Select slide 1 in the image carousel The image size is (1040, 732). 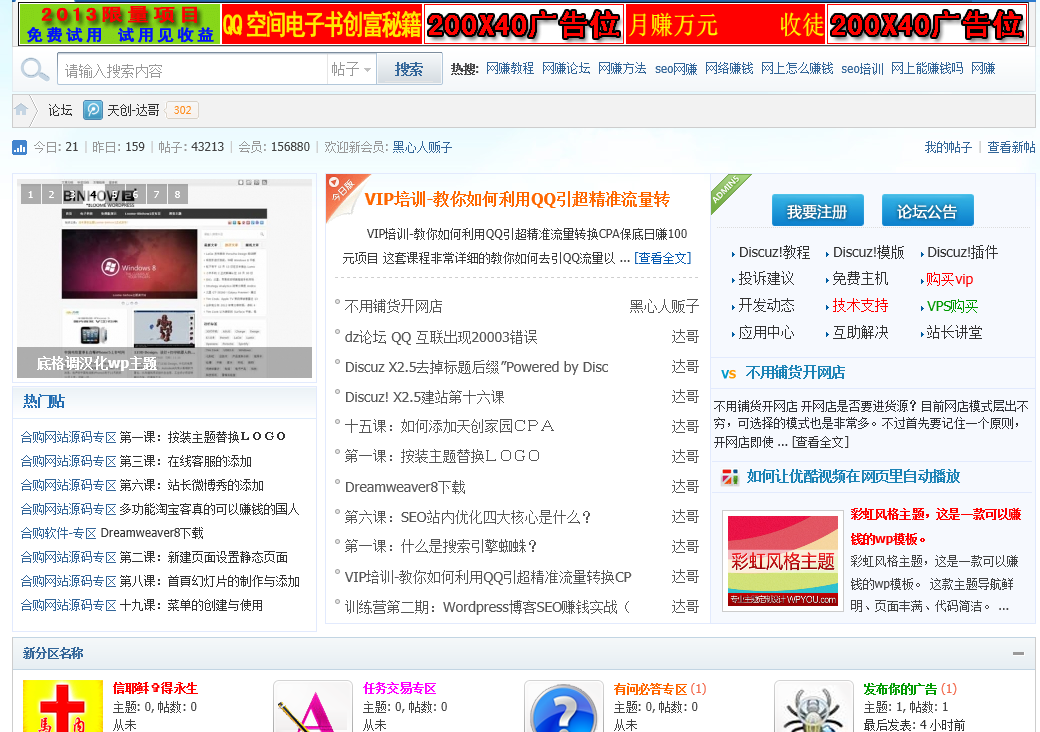point(30,194)
